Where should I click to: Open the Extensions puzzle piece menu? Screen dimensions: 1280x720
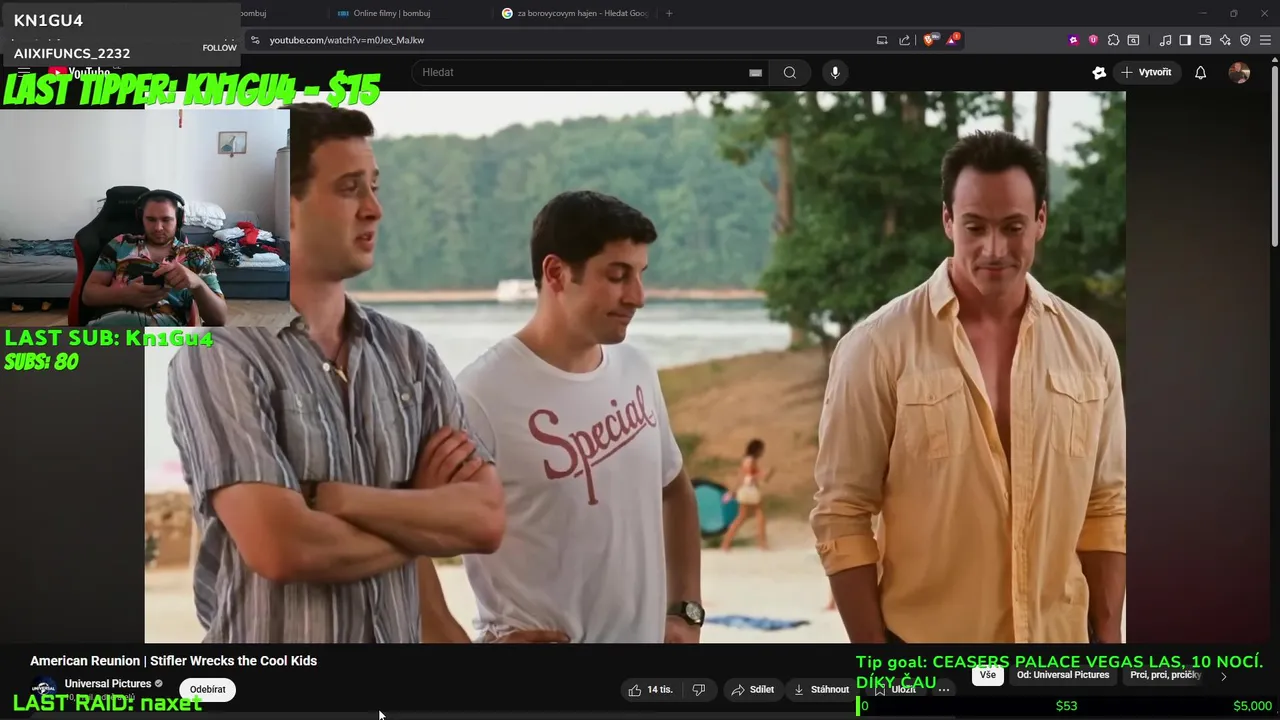click(x=1113, y=40)
